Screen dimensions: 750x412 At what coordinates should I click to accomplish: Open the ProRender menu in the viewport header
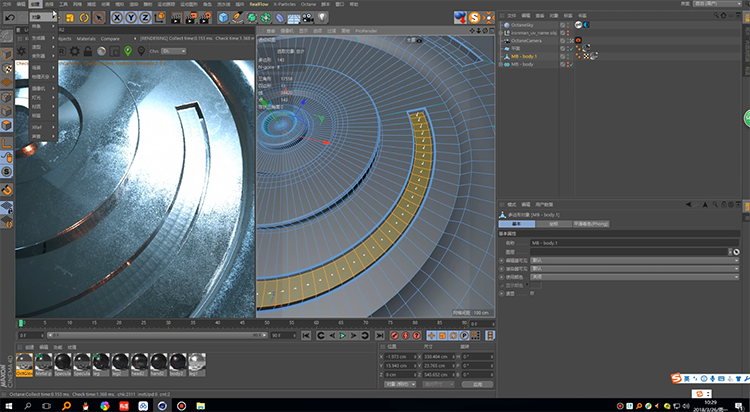coord(366,31)
